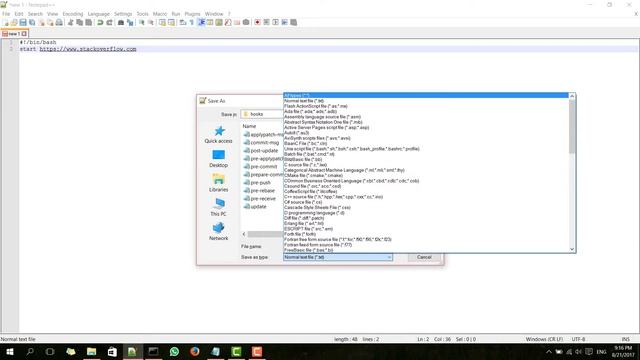Open the Language menu
Screen dimensions: 640x360
tap(98, 14)
